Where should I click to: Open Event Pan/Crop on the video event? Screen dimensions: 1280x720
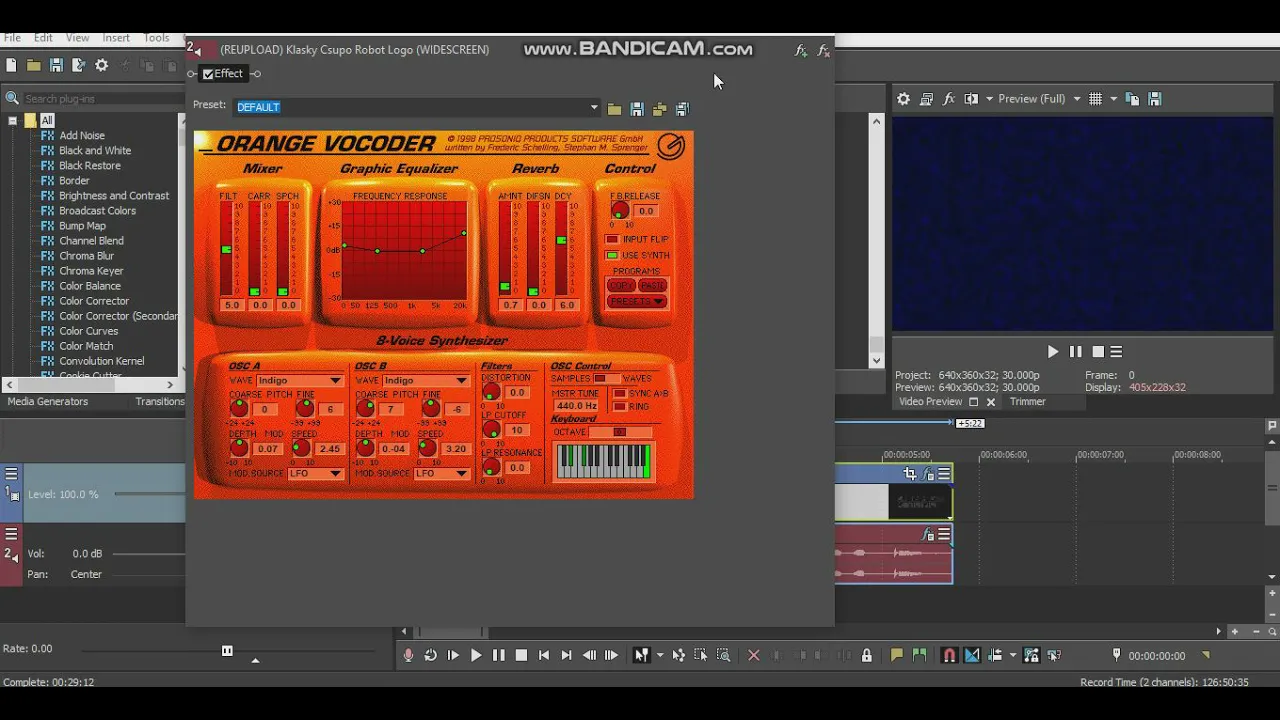(x=909, y=474)
